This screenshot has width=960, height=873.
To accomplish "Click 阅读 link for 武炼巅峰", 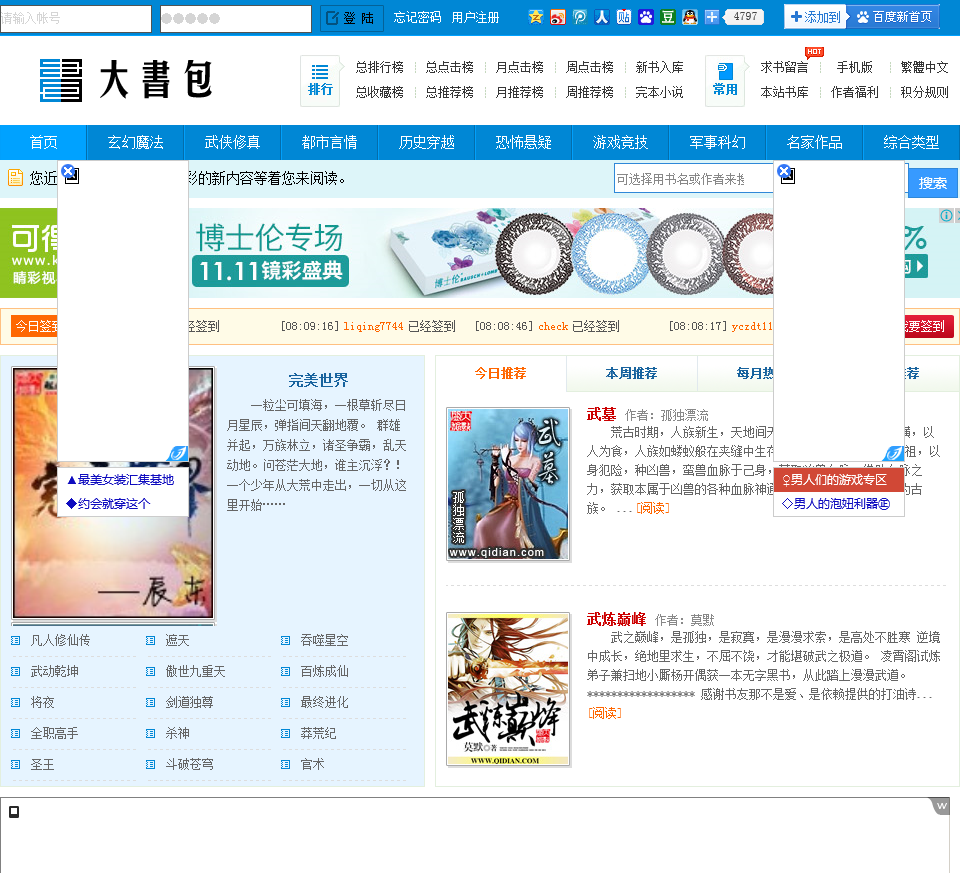I will 604,713.
